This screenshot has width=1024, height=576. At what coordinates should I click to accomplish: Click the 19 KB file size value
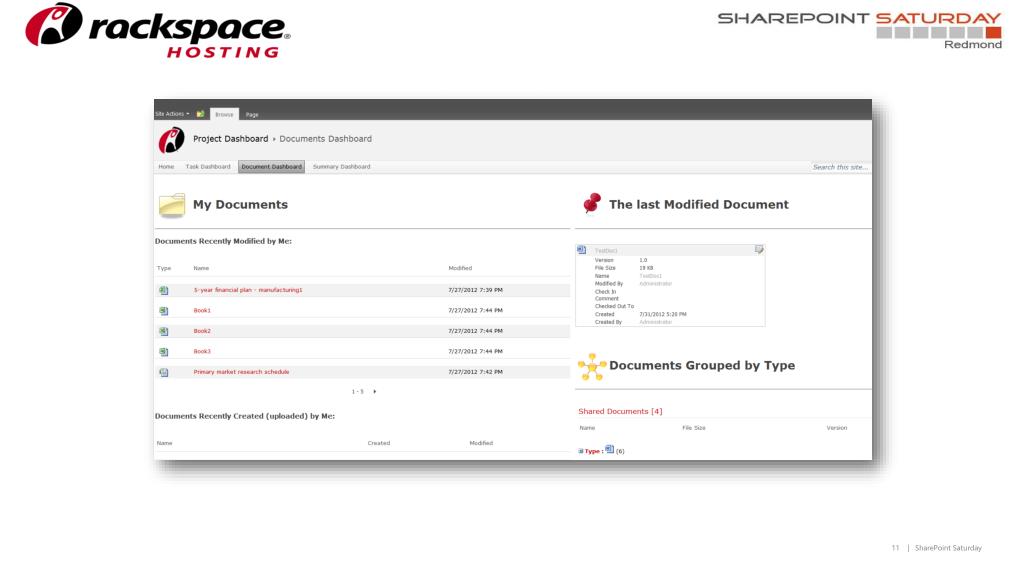coord(646,268)
